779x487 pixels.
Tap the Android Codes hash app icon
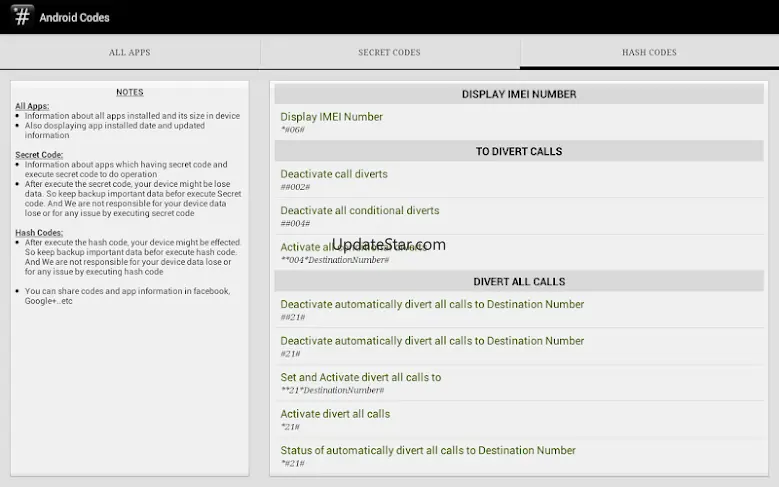tap(19, 17)
